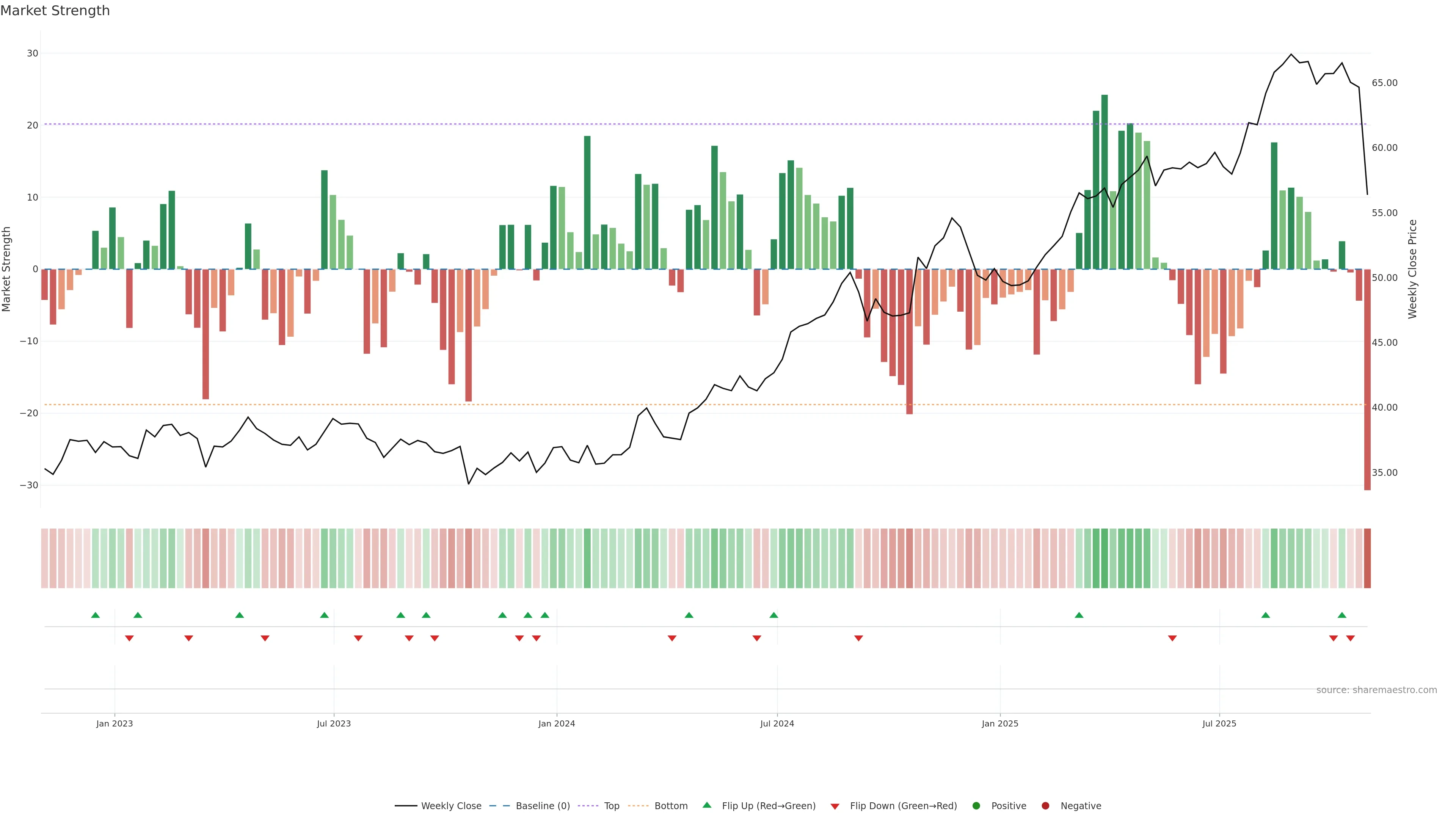This screenshot has width=1456, height=819.
Task: Click the source: sharemaestro.com text
Action: point(1376,690)
